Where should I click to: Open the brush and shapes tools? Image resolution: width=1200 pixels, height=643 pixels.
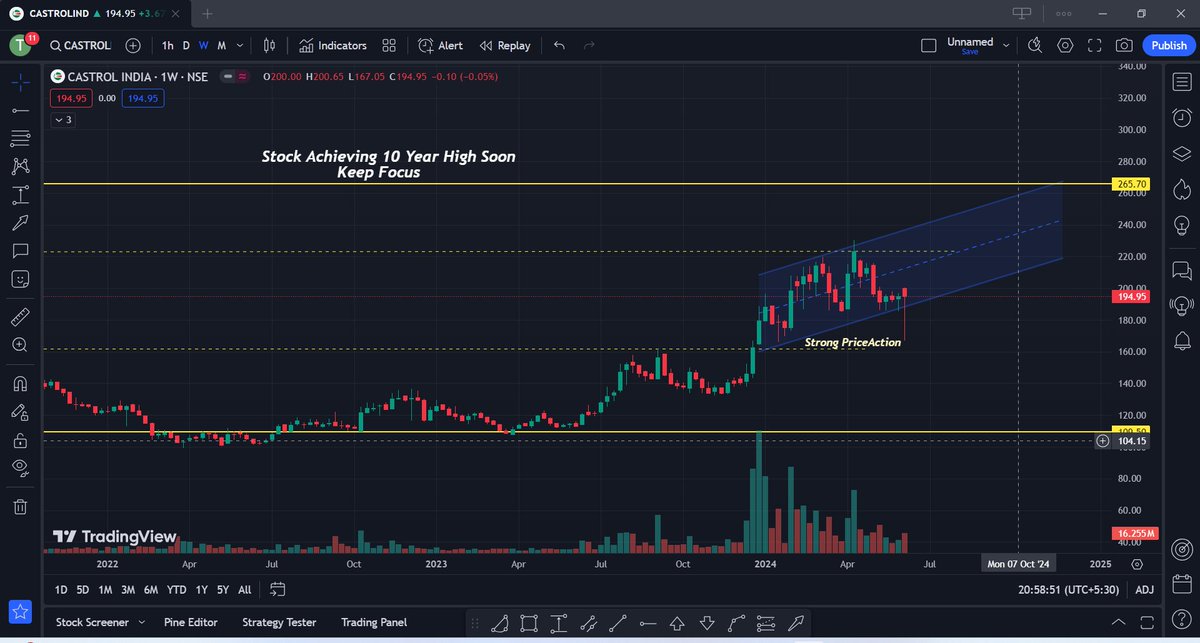coord(20,222)
